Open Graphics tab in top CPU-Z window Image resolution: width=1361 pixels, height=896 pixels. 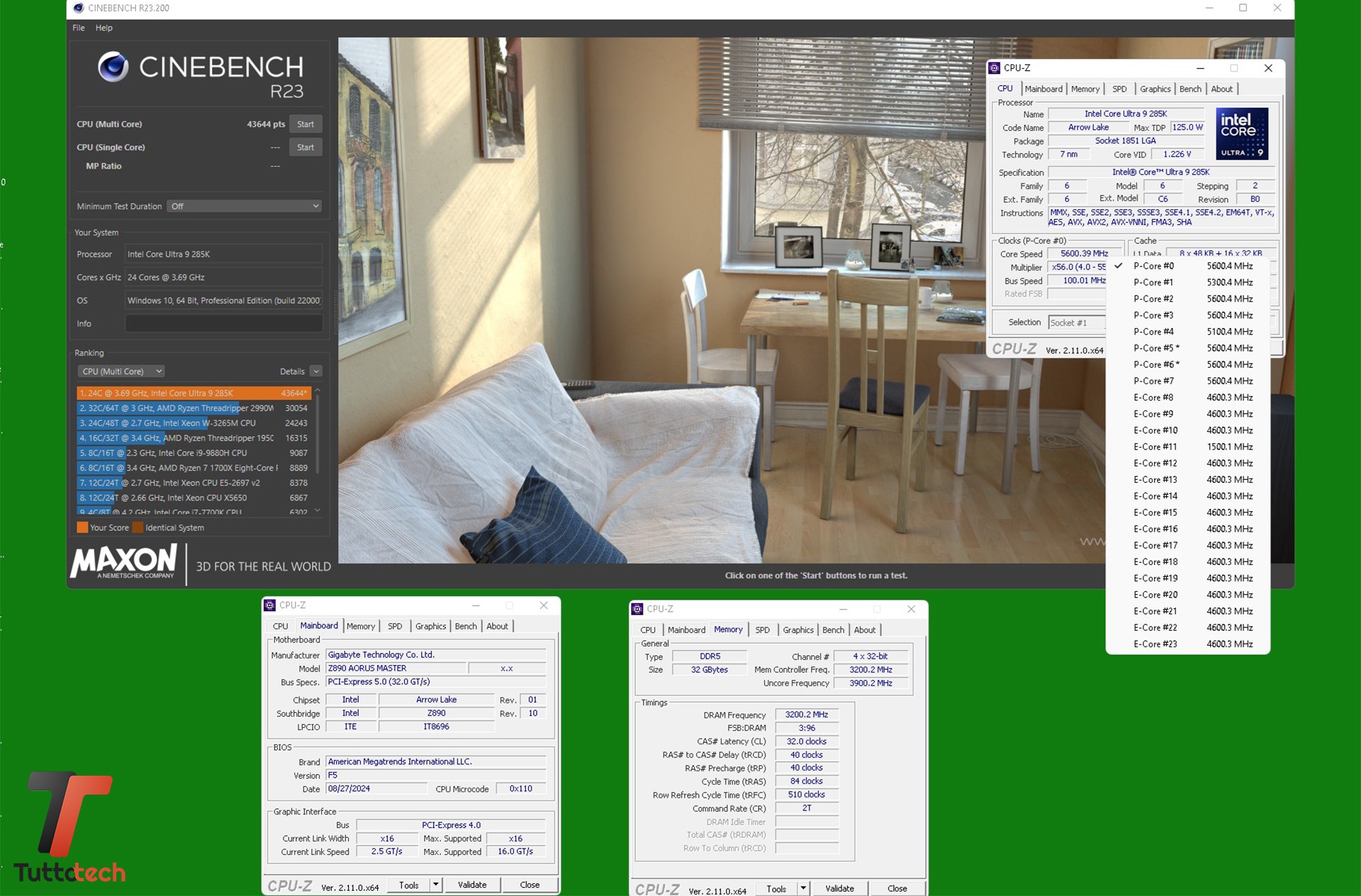[1155, 89]
